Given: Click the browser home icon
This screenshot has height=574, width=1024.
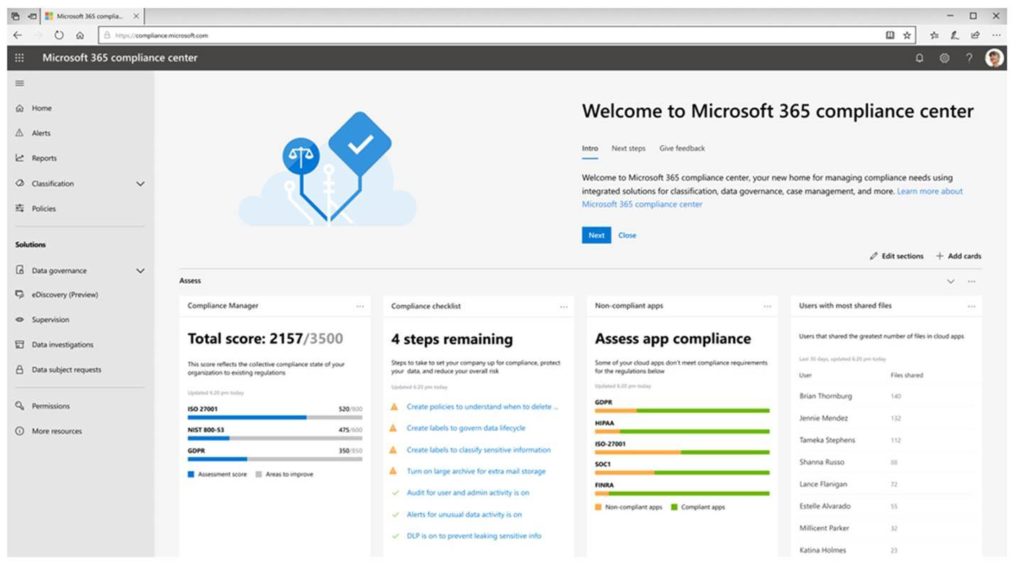Looking at the screenshot, I should [x=80, y=35].
